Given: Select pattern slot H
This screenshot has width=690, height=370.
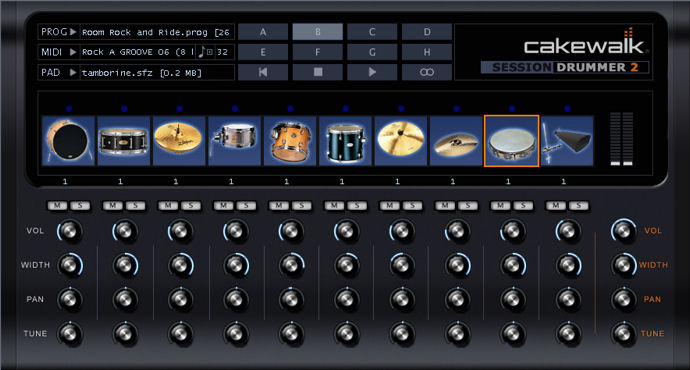Looking at the screenshot, I should (x=427, y=52).
